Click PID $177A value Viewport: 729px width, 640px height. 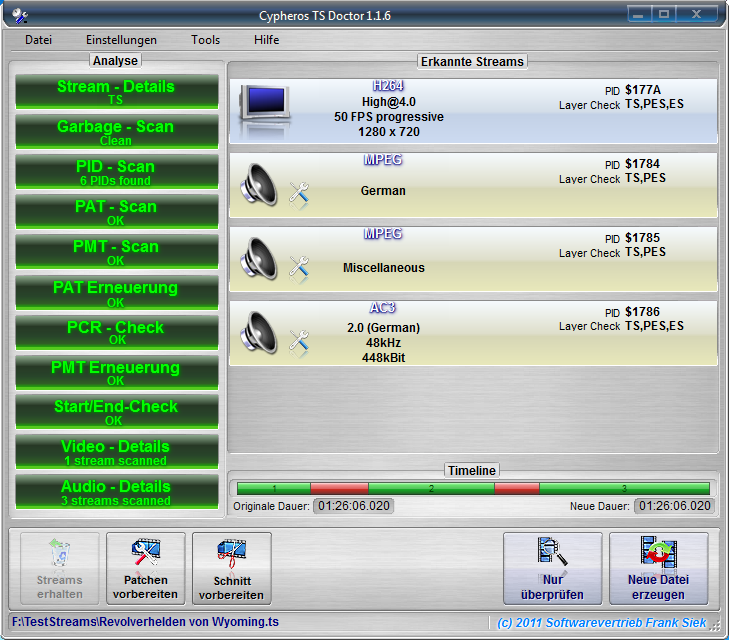[x=643, y=90]
